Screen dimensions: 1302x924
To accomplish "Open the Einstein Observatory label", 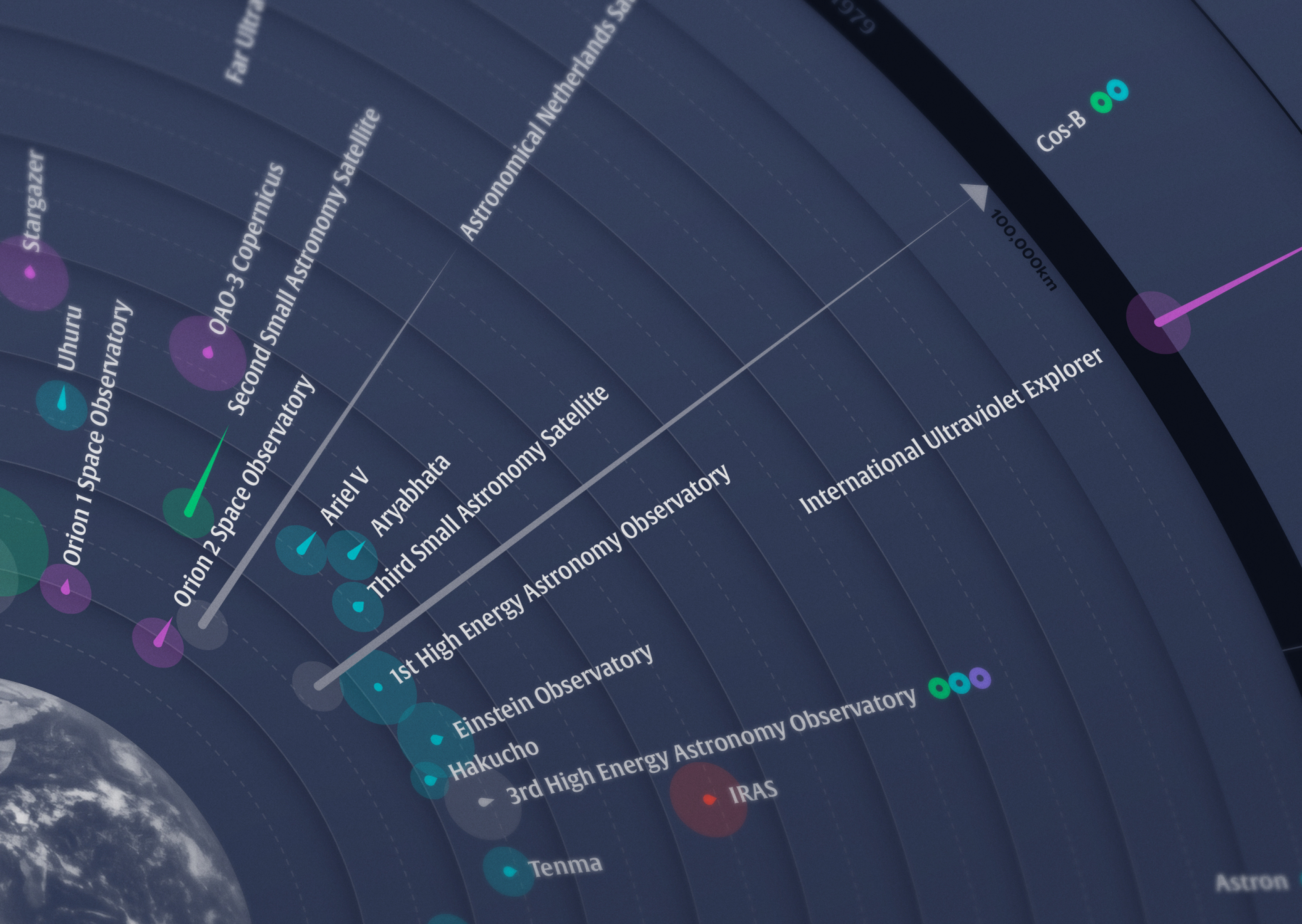I will click(554, 697).
